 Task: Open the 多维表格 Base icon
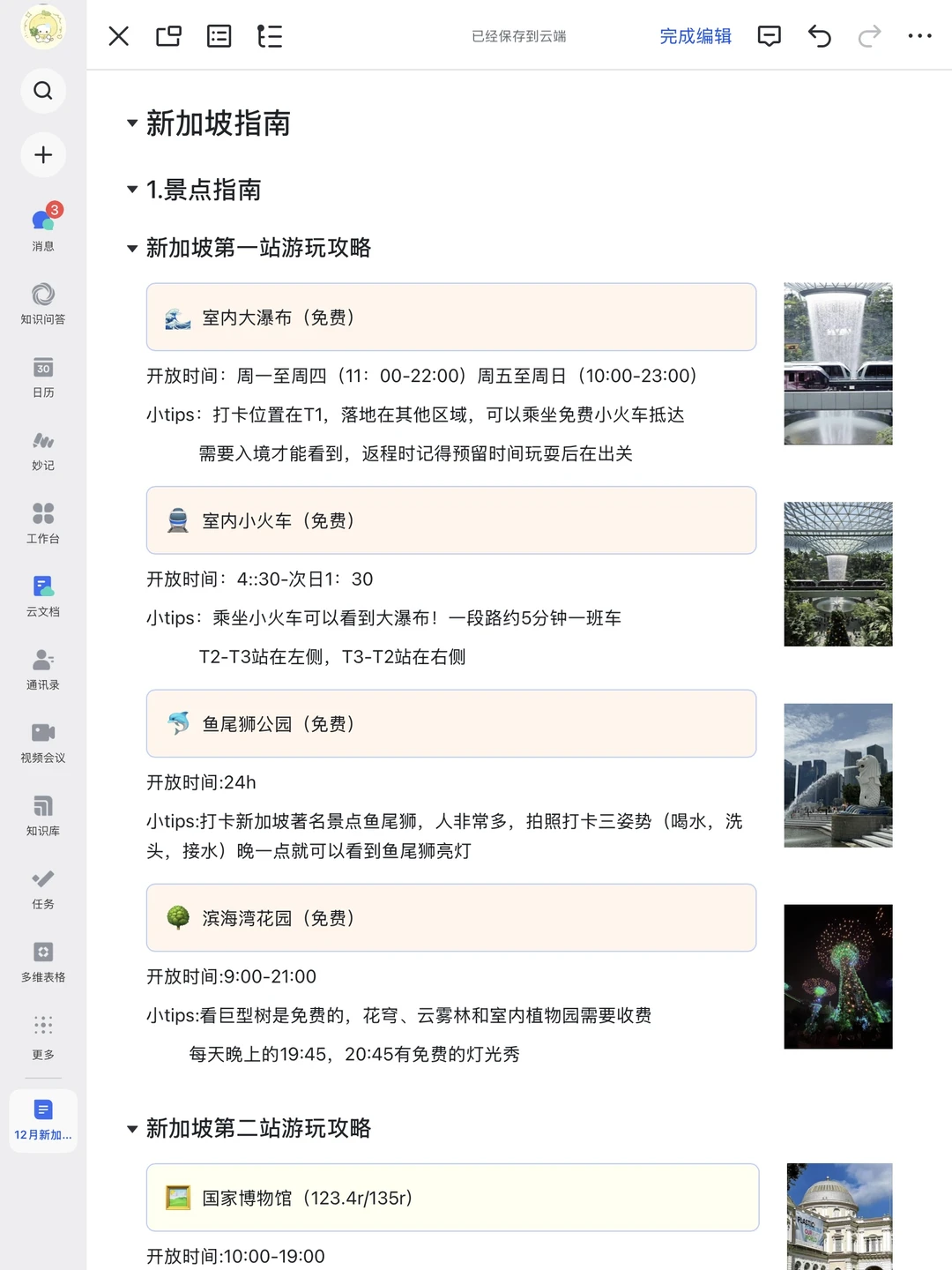[x=41, y=953]
